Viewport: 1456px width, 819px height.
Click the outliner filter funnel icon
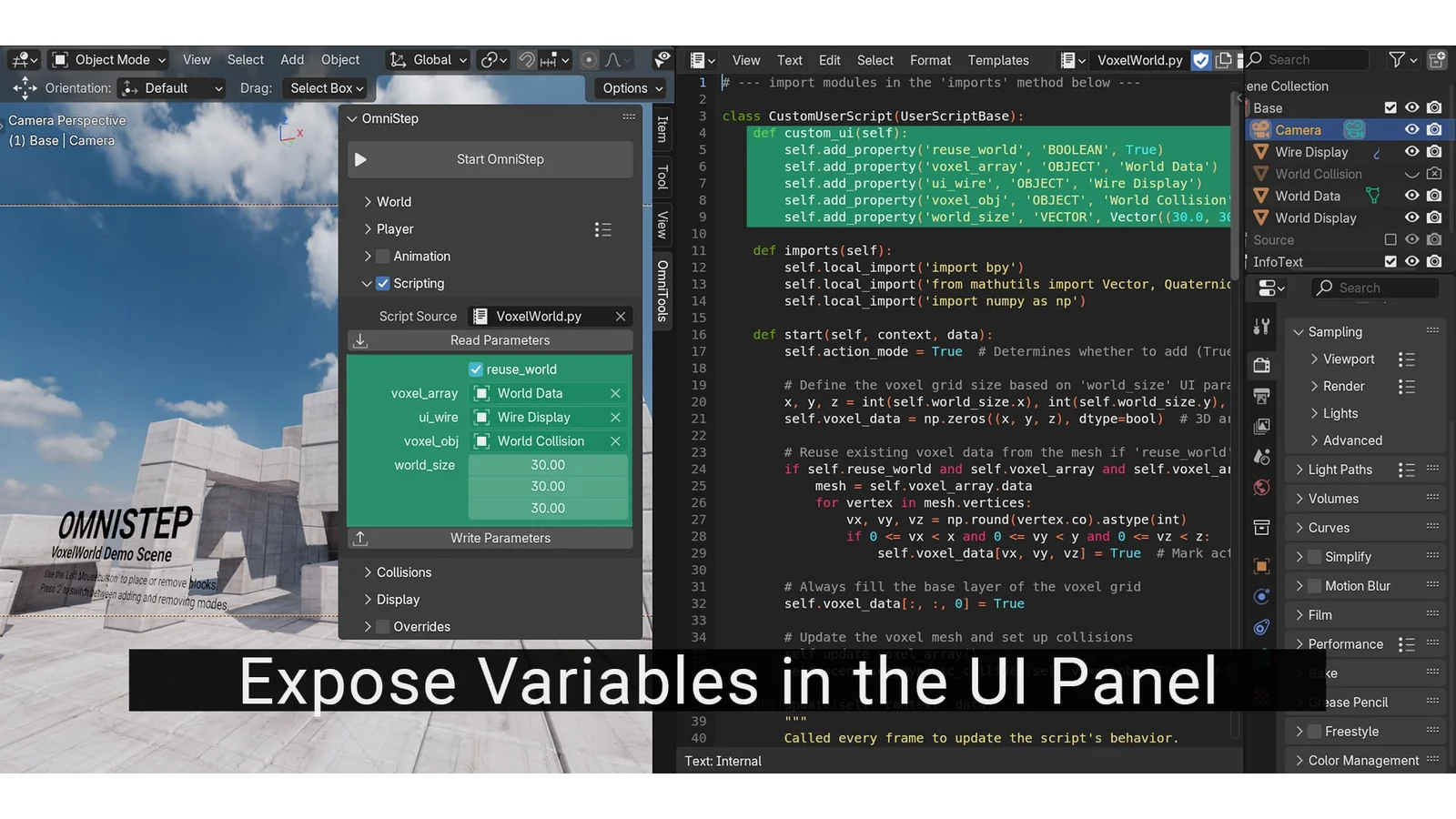(1397, 60)
